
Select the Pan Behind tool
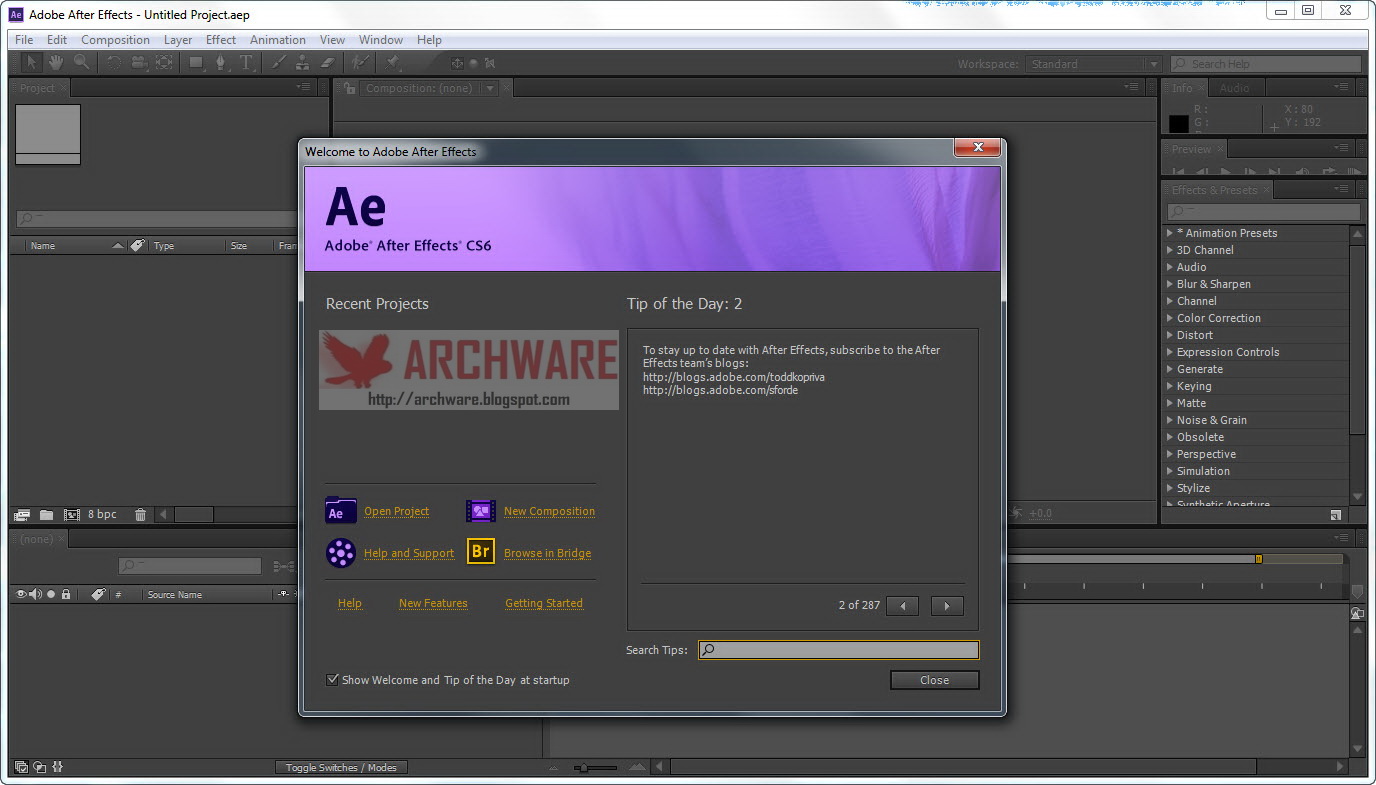click(x=163, y=63)
